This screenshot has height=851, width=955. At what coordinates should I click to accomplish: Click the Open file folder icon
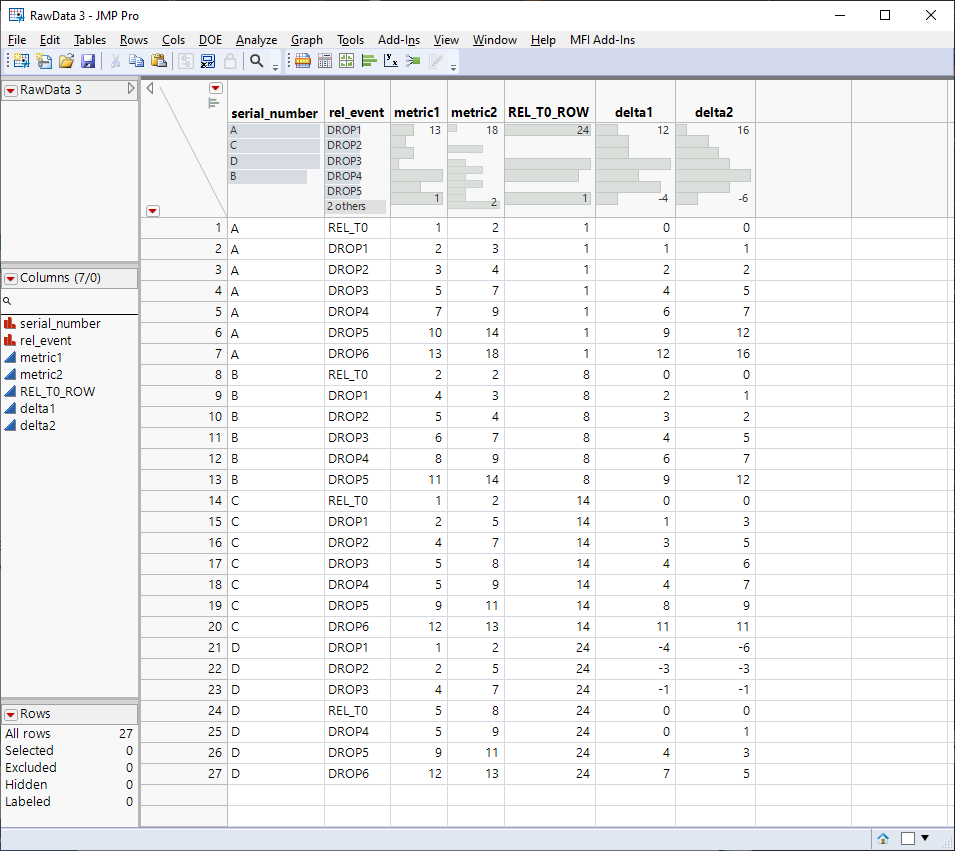pyautogui.click(x=66, y=61)
